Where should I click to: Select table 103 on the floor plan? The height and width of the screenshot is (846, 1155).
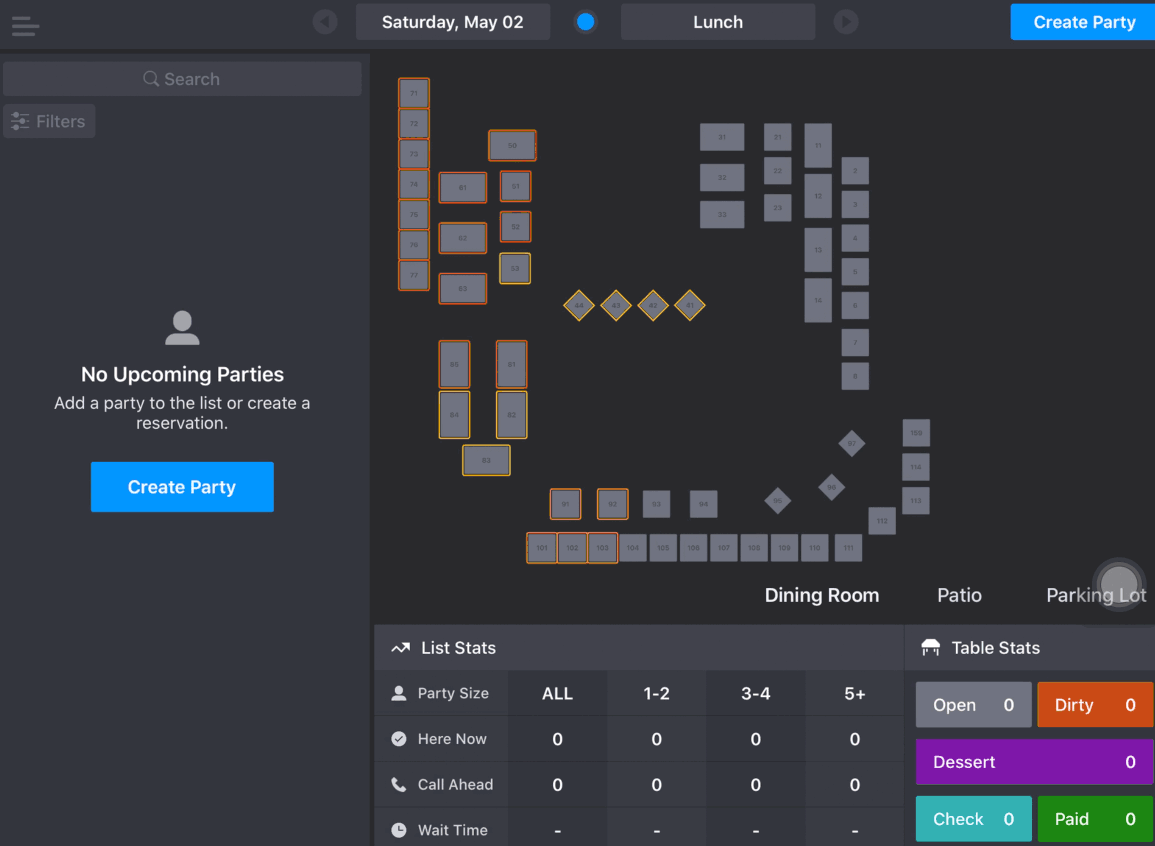(x=603, y=548)
